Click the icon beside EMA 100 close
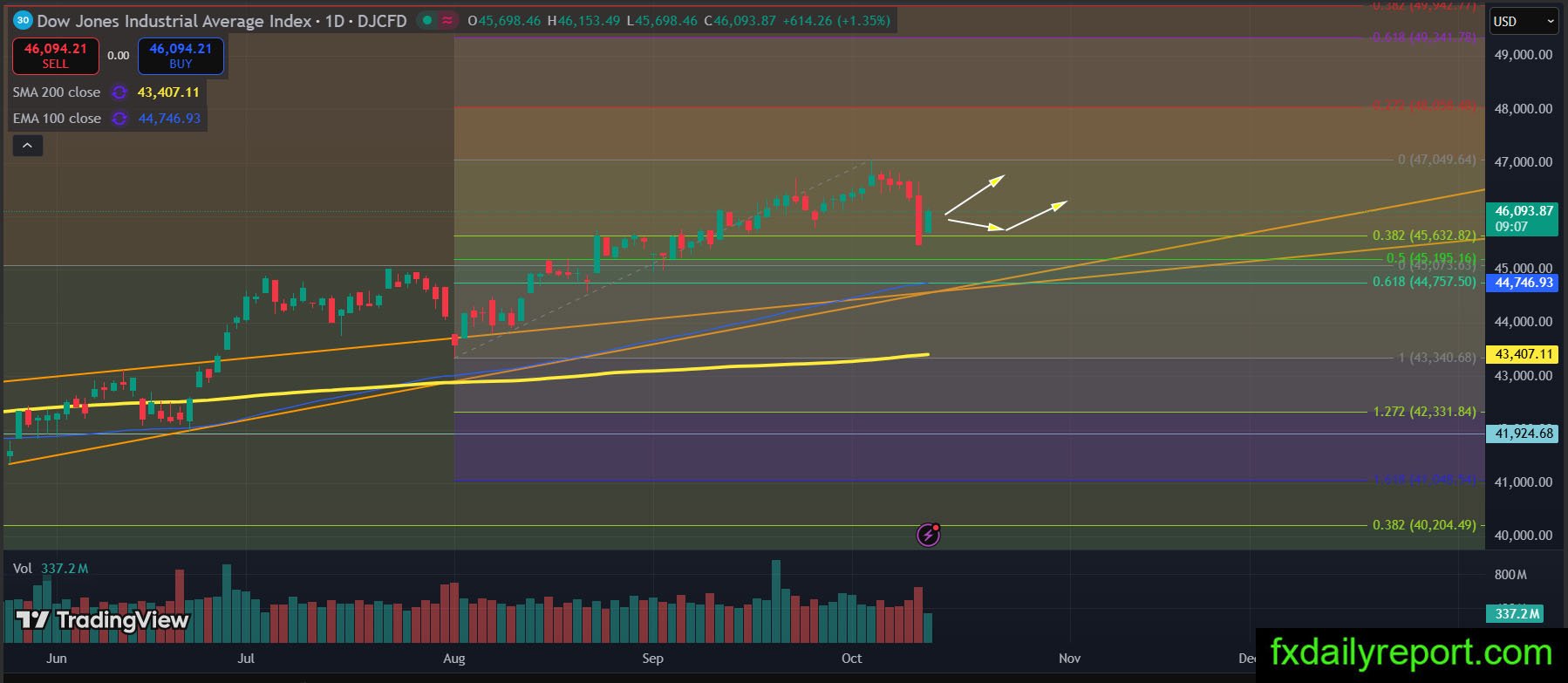1568x683 pixels. 120,119
